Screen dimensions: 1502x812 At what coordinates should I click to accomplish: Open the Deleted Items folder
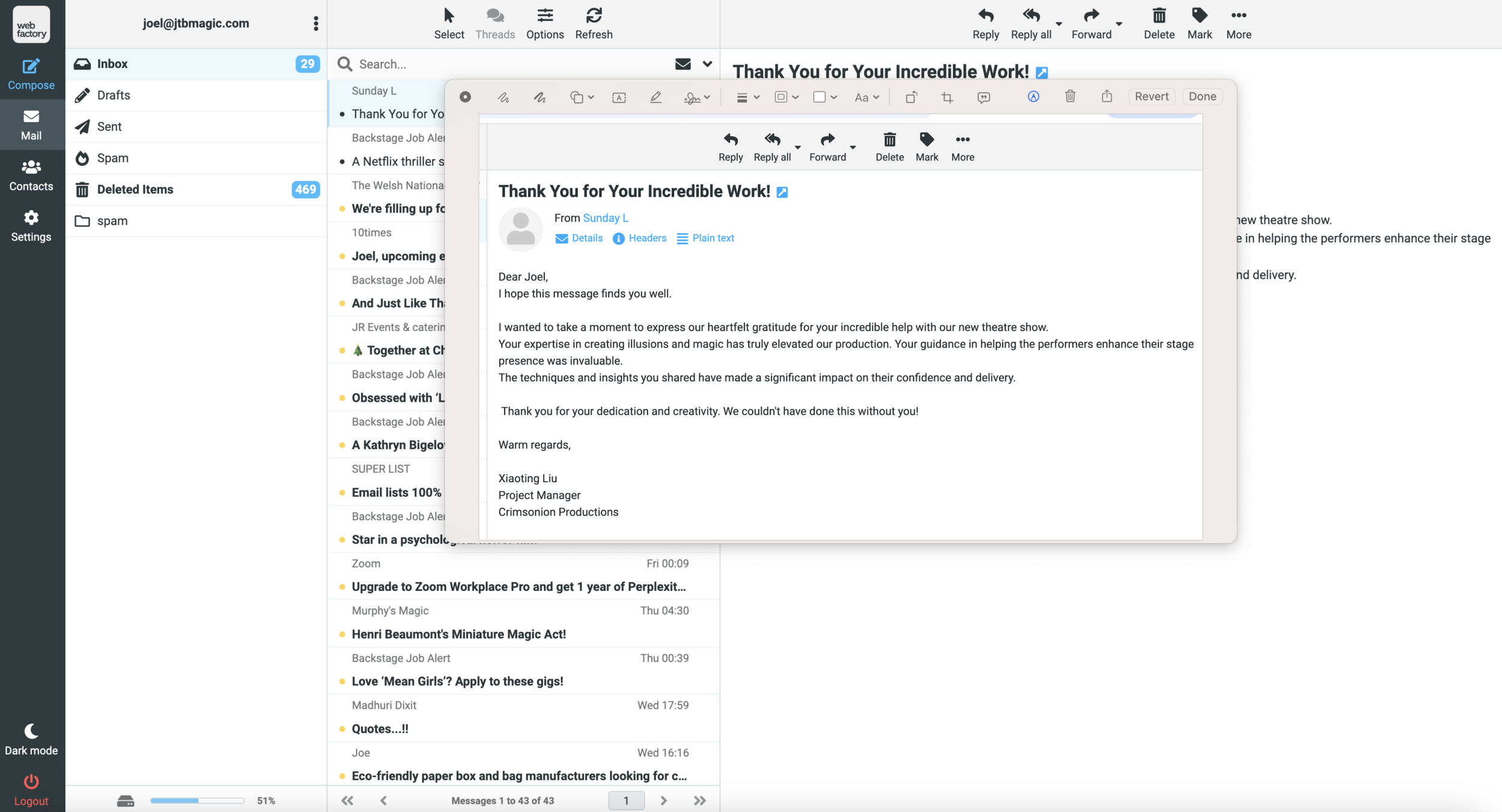pyautogui.click(x=135, y=190)
